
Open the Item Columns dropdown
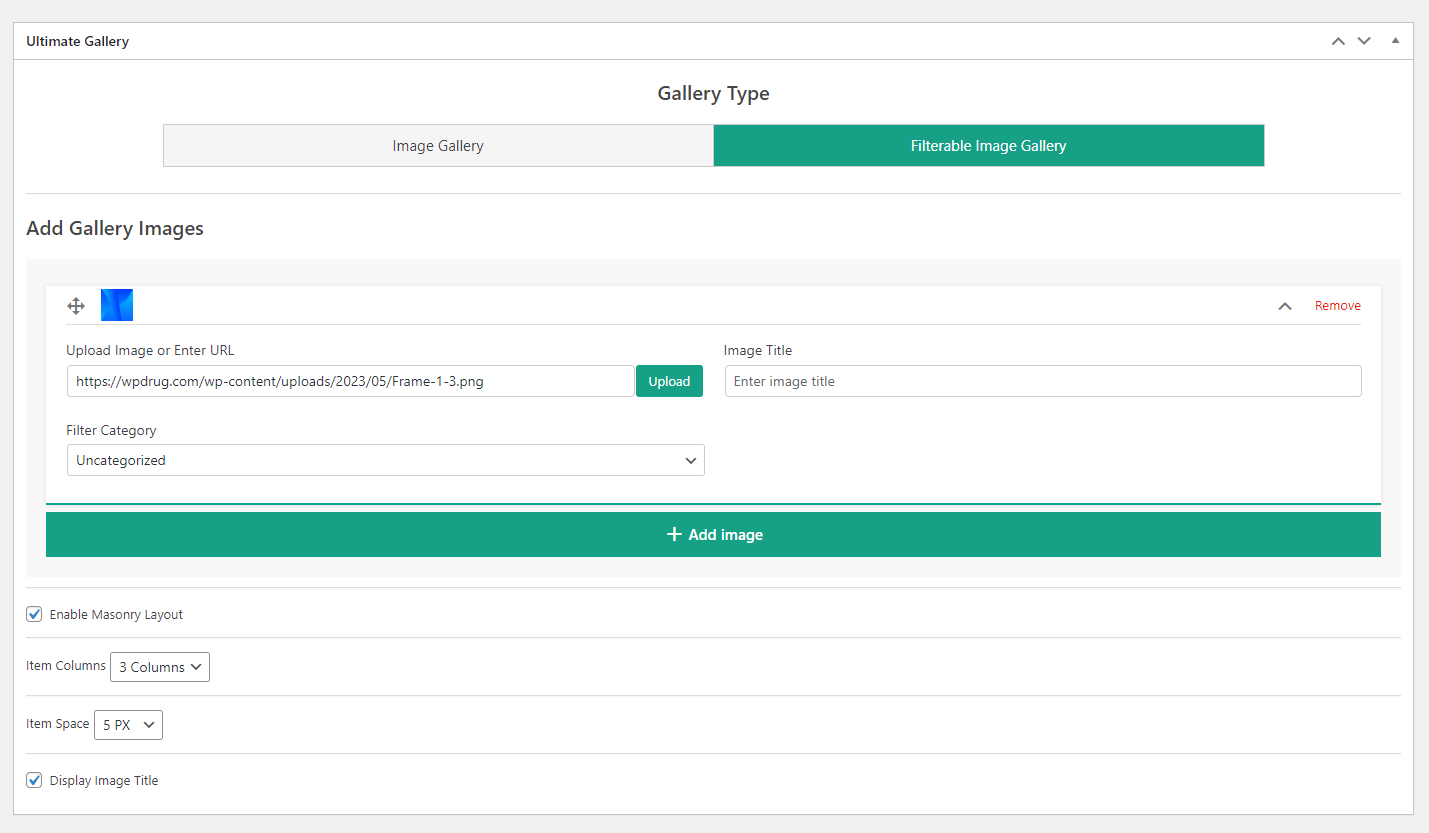click(160, 667)
